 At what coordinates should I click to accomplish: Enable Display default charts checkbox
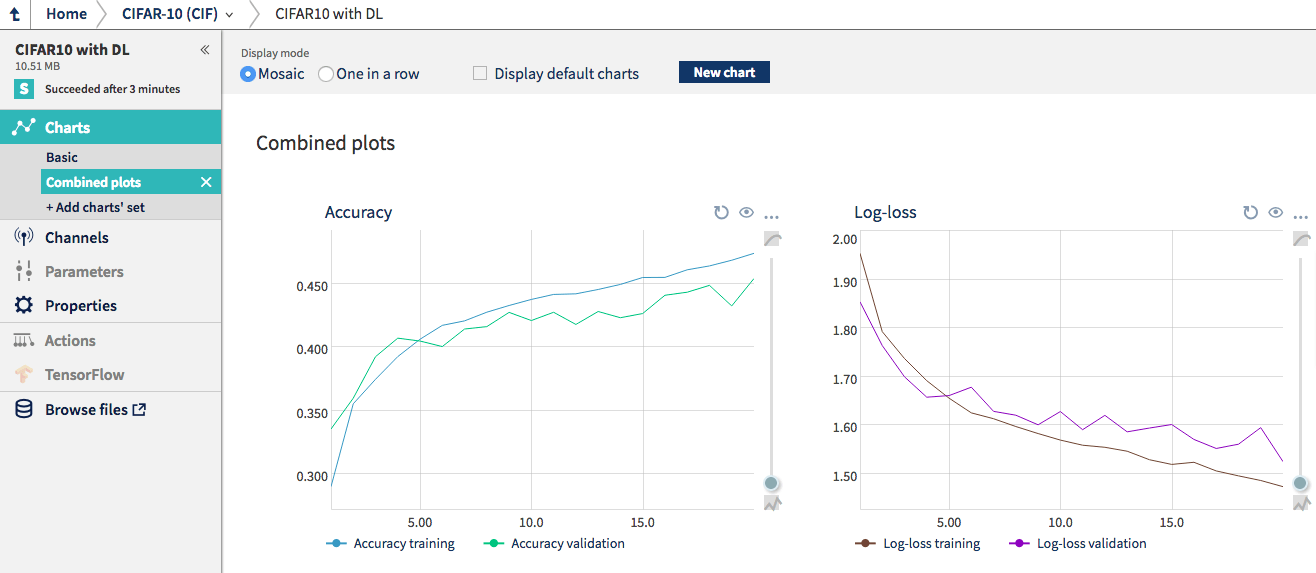pos(480,74)
